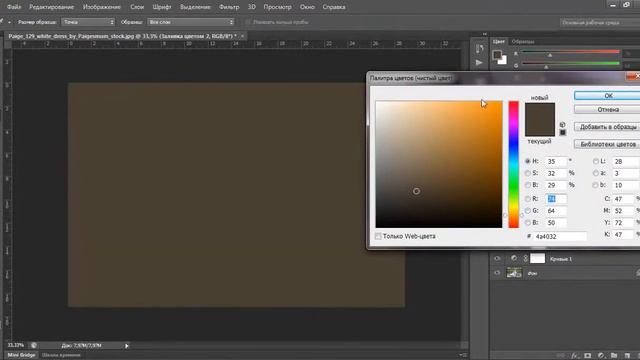The height and width of the screenshot is (360, 640).
Task: Select the B brightness radio button
Action: (x=527, y=185)
